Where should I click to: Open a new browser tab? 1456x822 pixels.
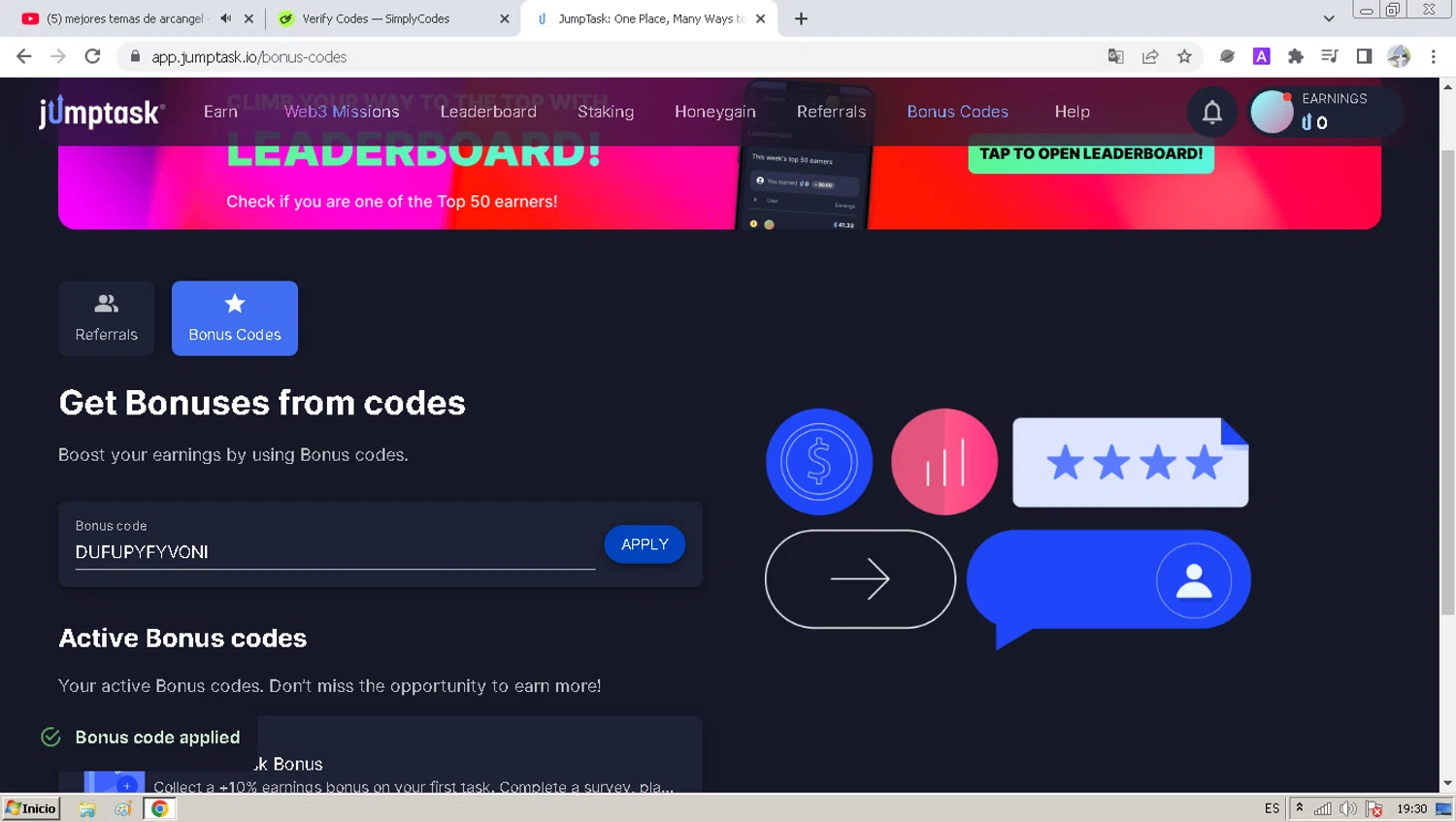point(801,18)
